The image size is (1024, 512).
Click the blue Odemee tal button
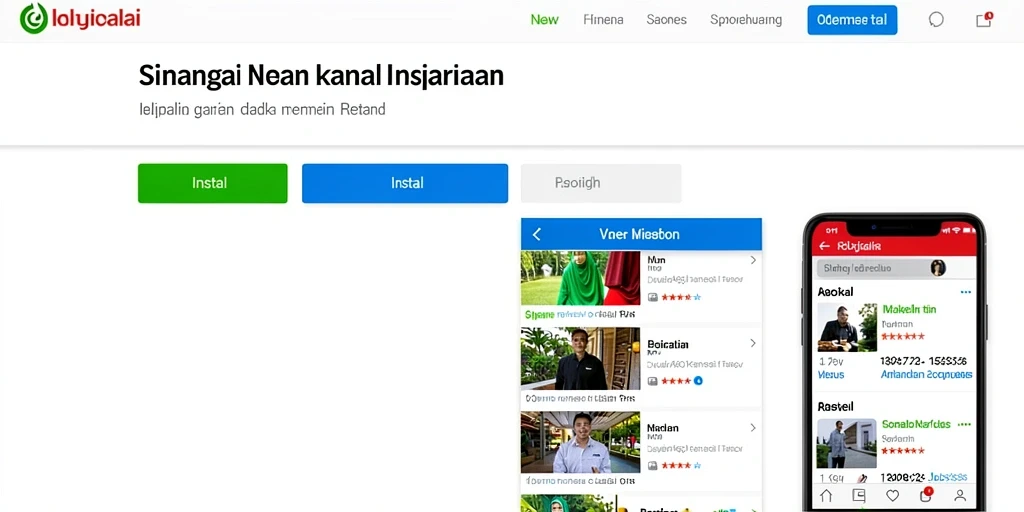(x=852, y=20)
